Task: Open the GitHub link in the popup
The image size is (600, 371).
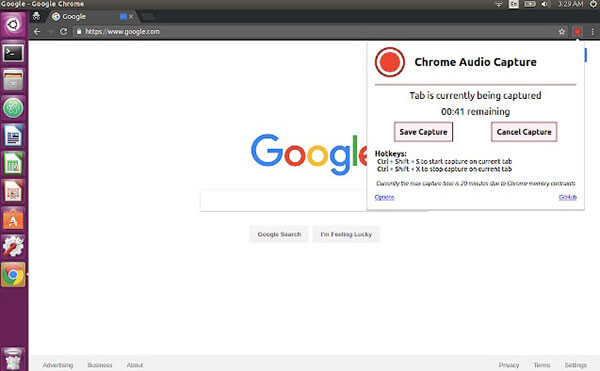Action: [567, 197]
